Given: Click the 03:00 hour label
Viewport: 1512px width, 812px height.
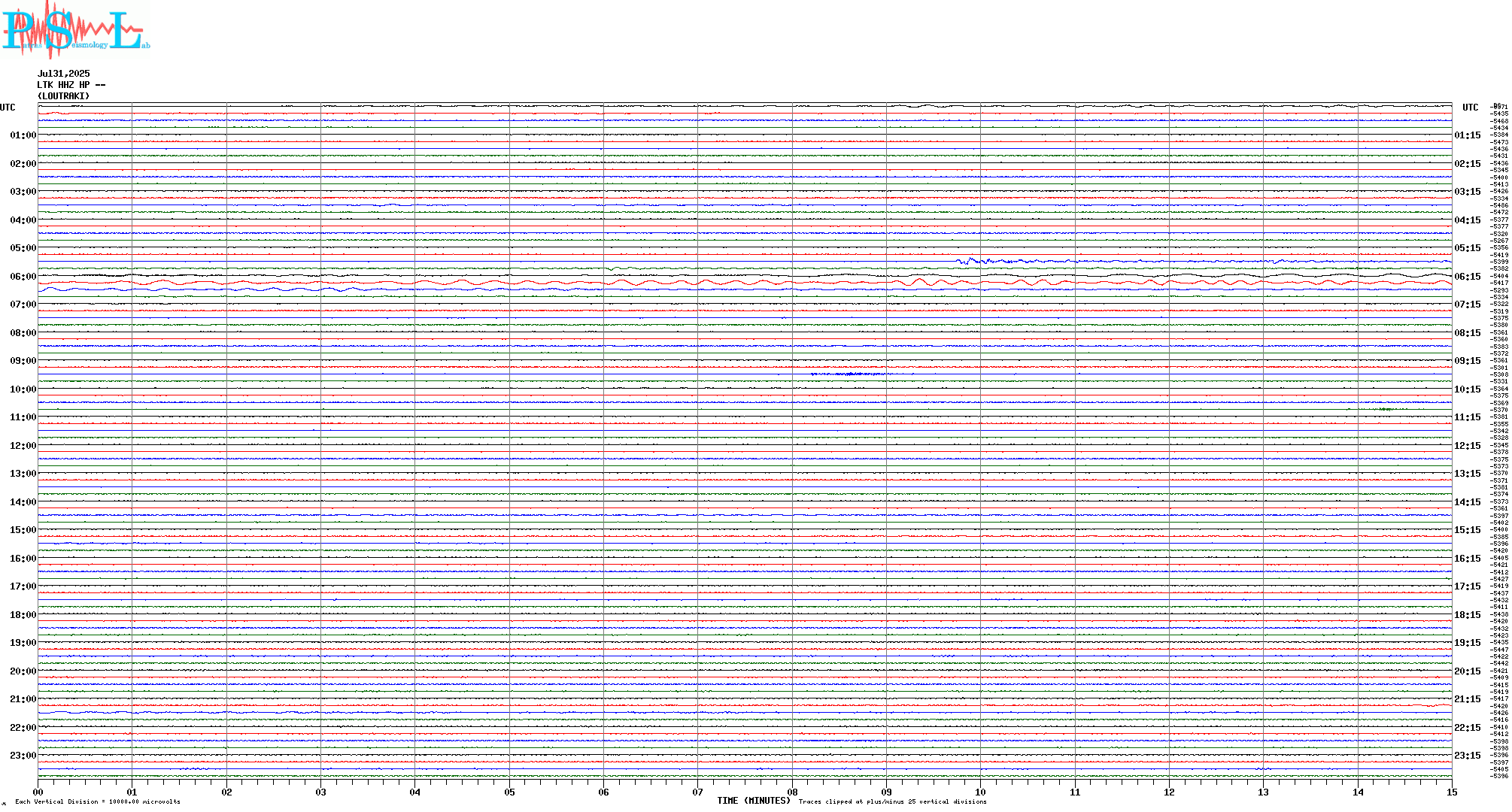Looking at the screenshot, I should pyautogui.click(x=23, y=192).
